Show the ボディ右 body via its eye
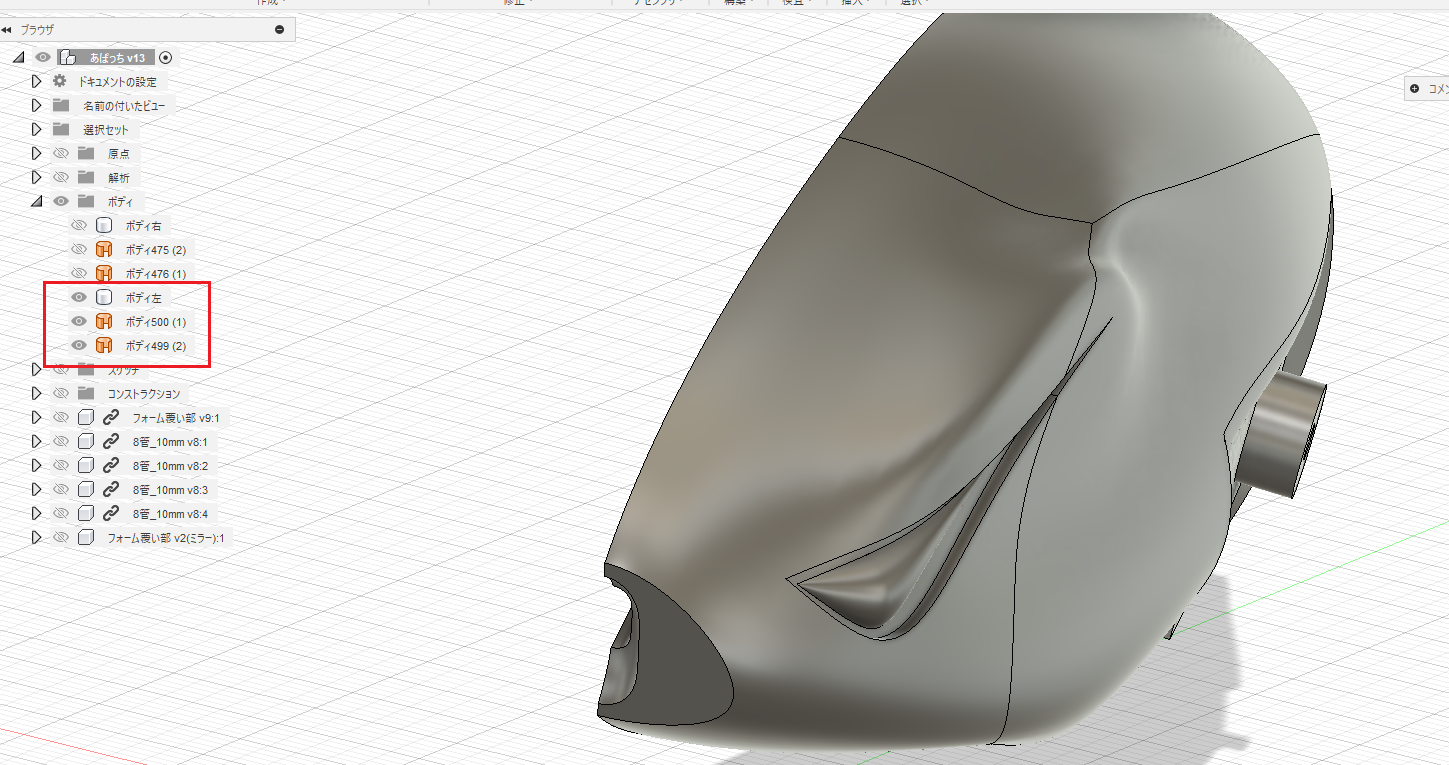The width and height of the screenshot is (1449, 765). coord(79,225)
